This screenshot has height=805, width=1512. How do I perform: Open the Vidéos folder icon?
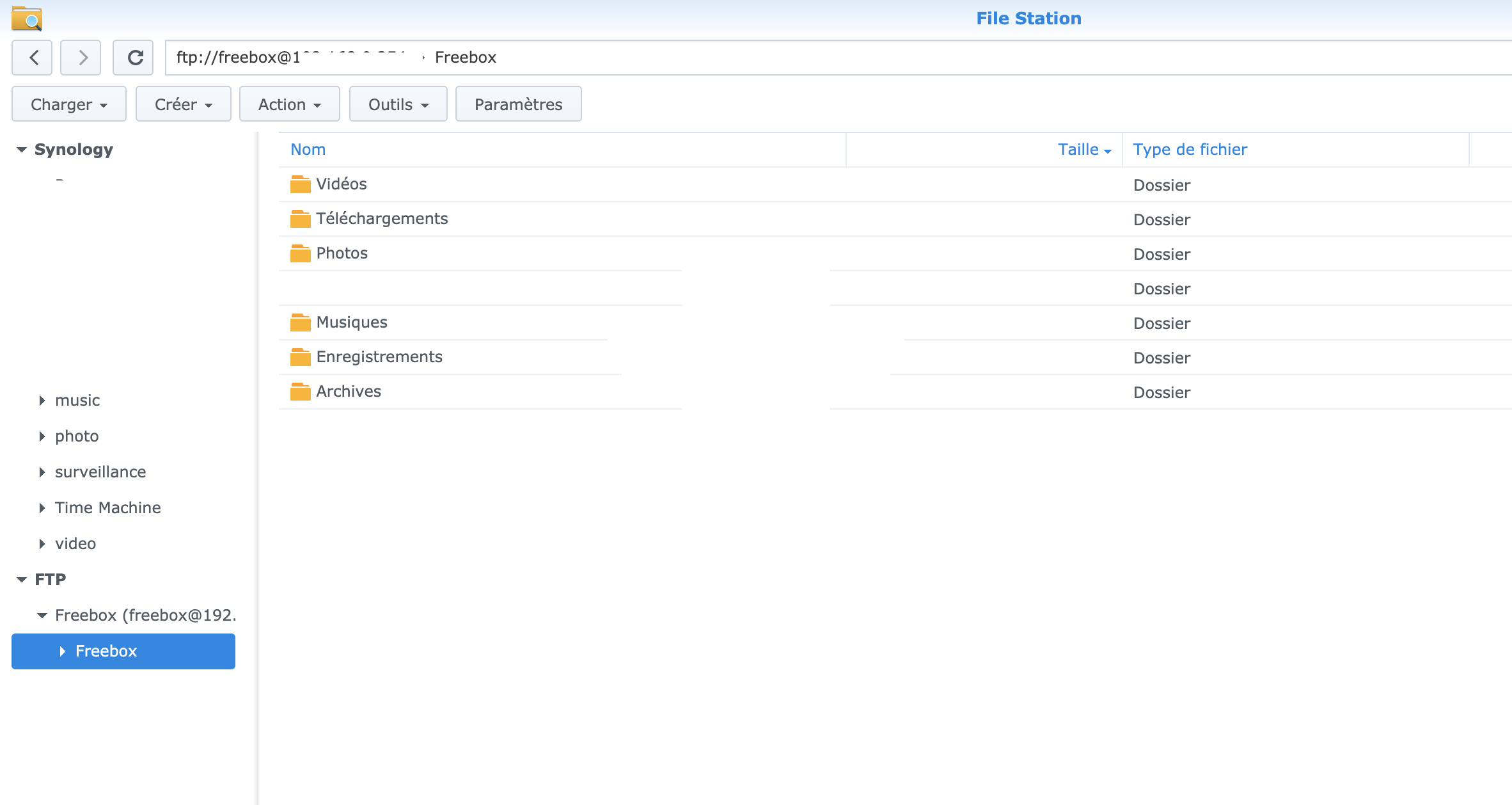(300, 184)
